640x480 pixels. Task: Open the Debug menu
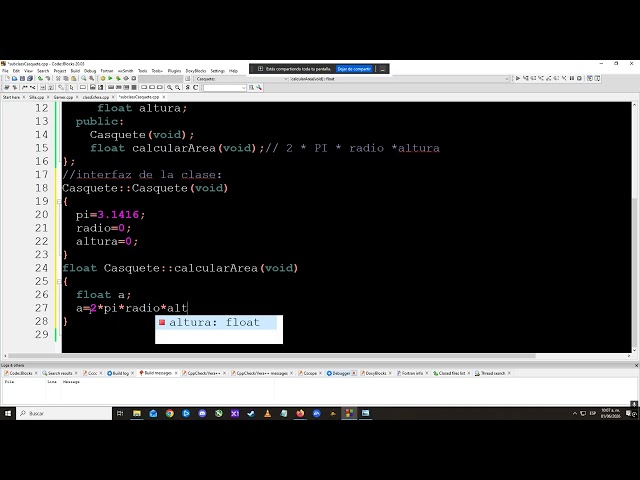[x=90, y=71]
